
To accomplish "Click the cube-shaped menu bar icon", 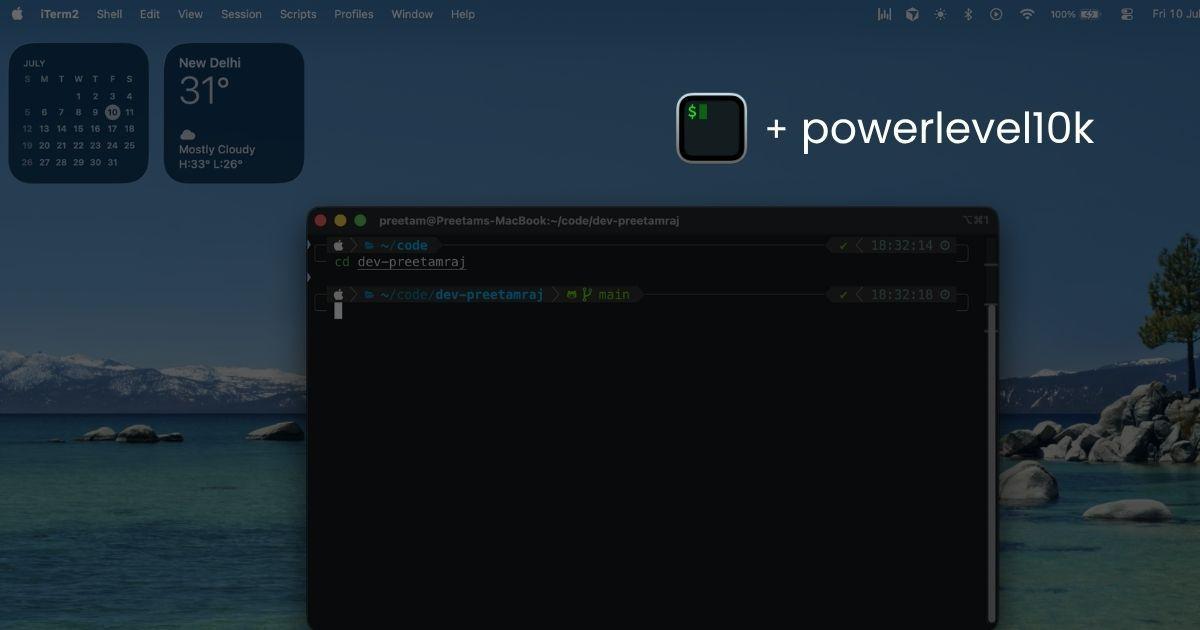I will 912,14.
